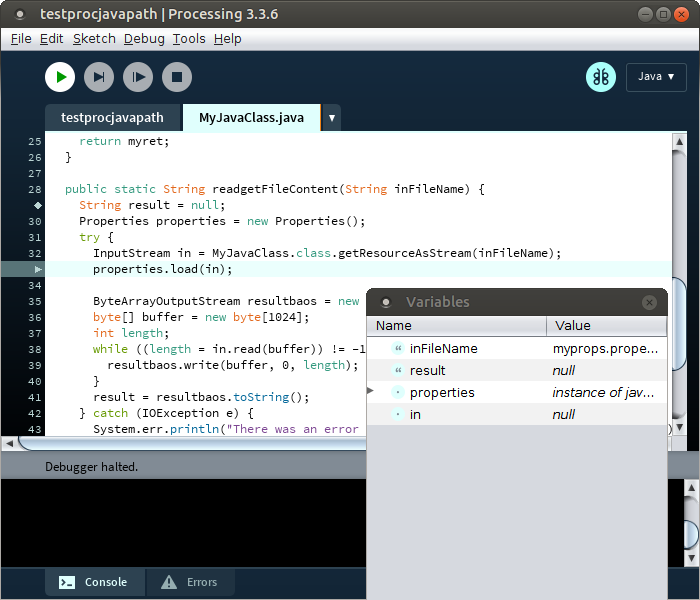Image resolution: width=700 pixels, height=600 pixels.
Task: Click the debugger Step button
Action: [x=98, y=77]
